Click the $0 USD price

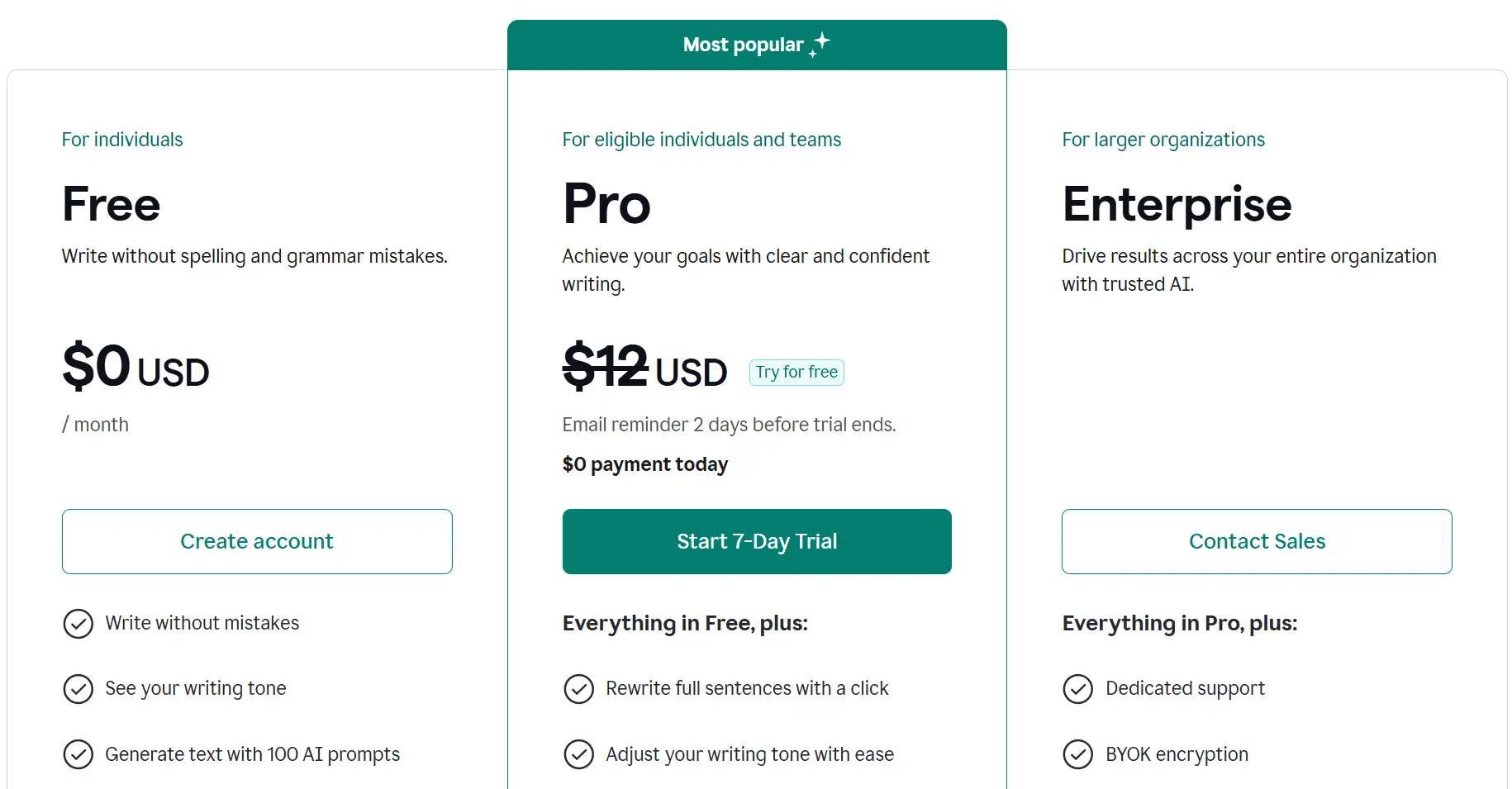[x=136, y=368]
